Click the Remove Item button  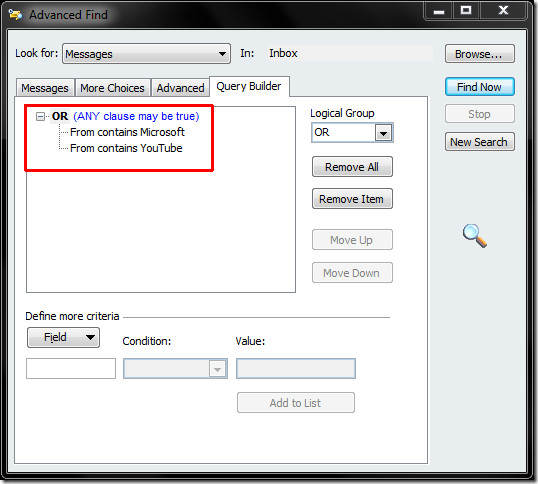(x=352, y=199)
